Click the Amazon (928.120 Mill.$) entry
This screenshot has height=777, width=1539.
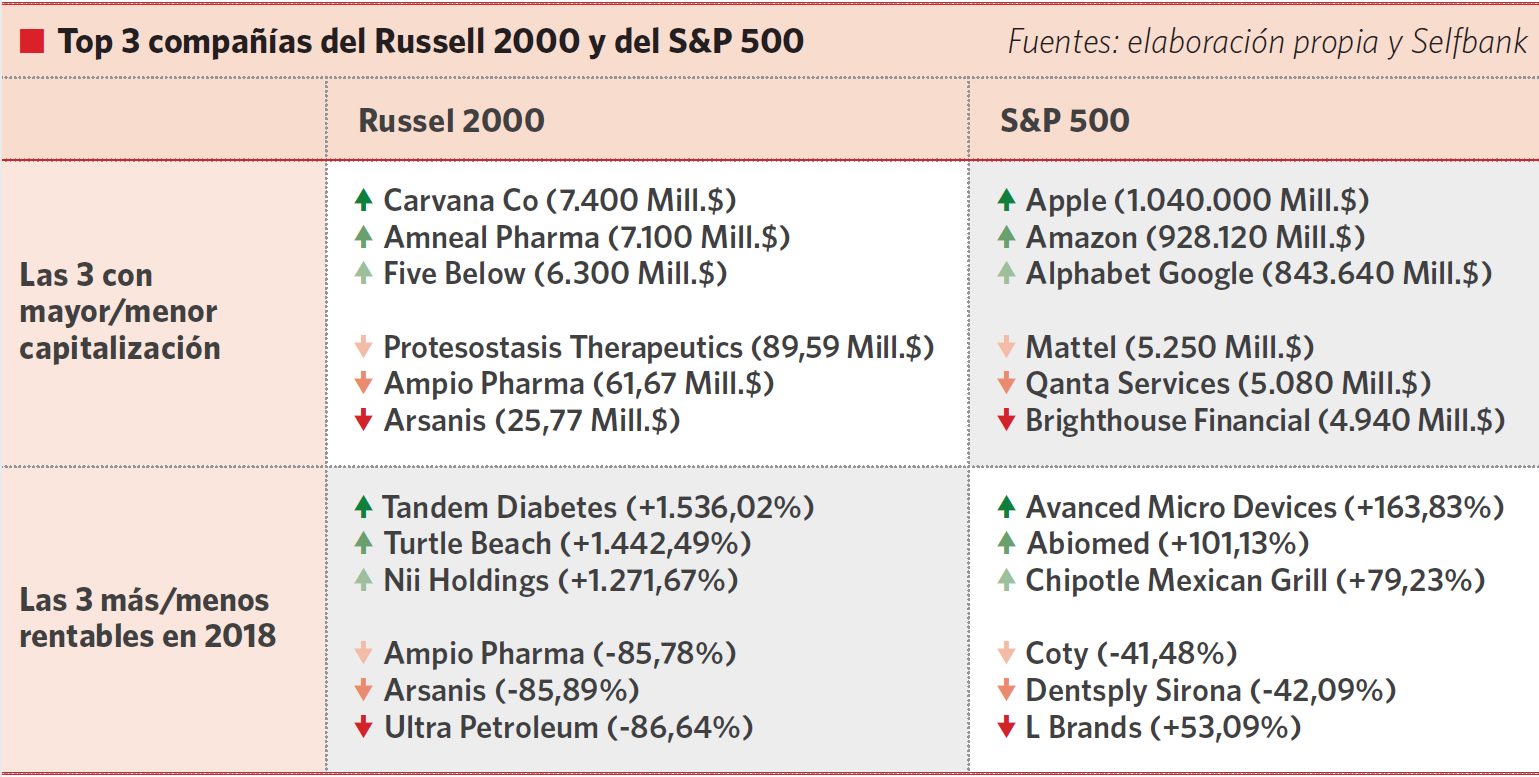1195,238
